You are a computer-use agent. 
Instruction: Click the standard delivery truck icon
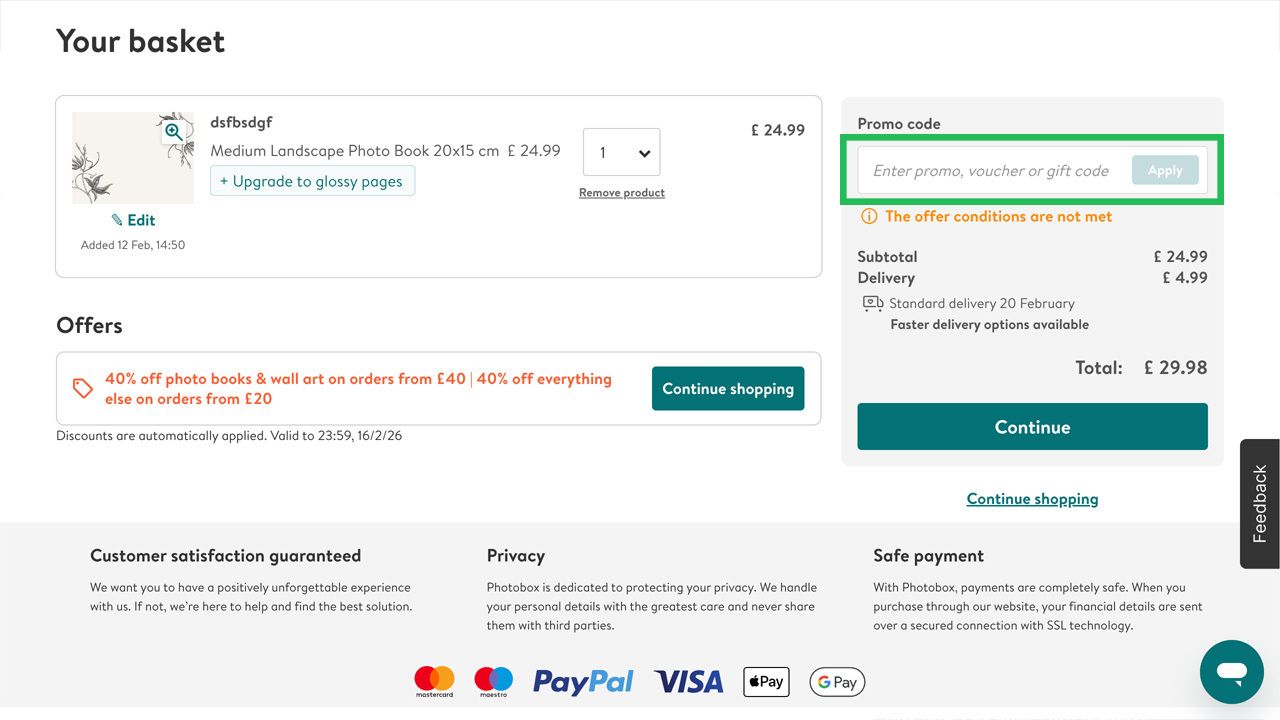click(871, 303)
